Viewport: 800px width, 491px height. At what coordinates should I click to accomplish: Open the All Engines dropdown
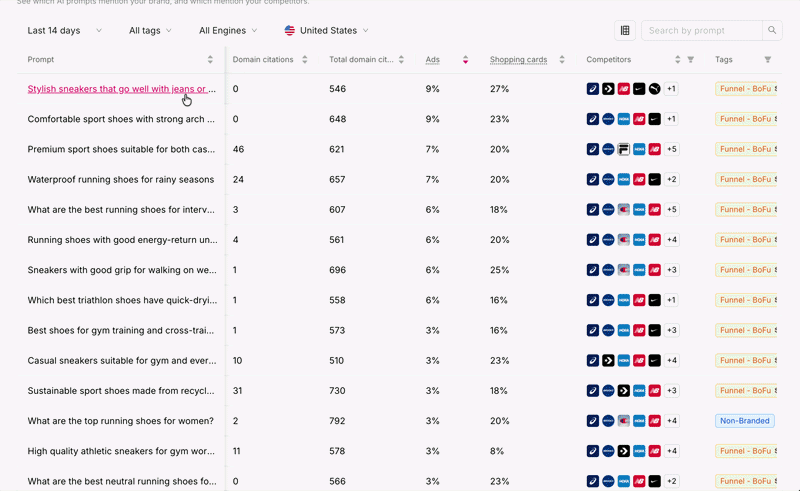tap(228, 31)
